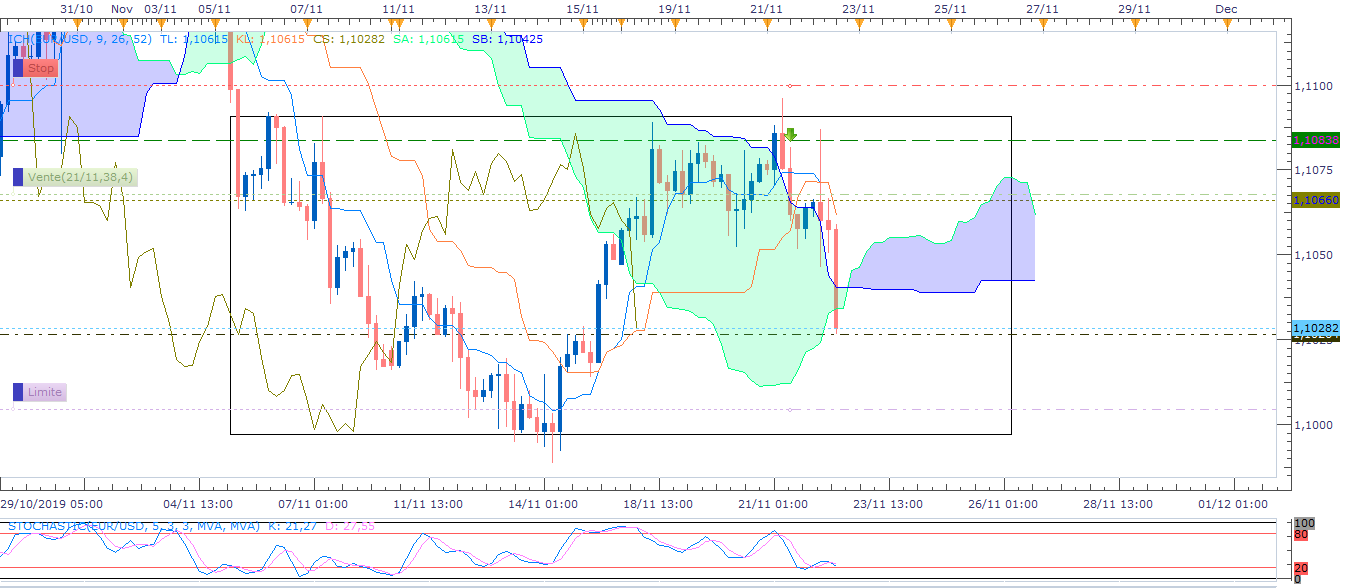Screen dimensions: 1349x588
Task: Select the STOCHASTIC(EUR/USD, 5, 3, 3, MVA, MVA) label
Action: tap(134, 525)
